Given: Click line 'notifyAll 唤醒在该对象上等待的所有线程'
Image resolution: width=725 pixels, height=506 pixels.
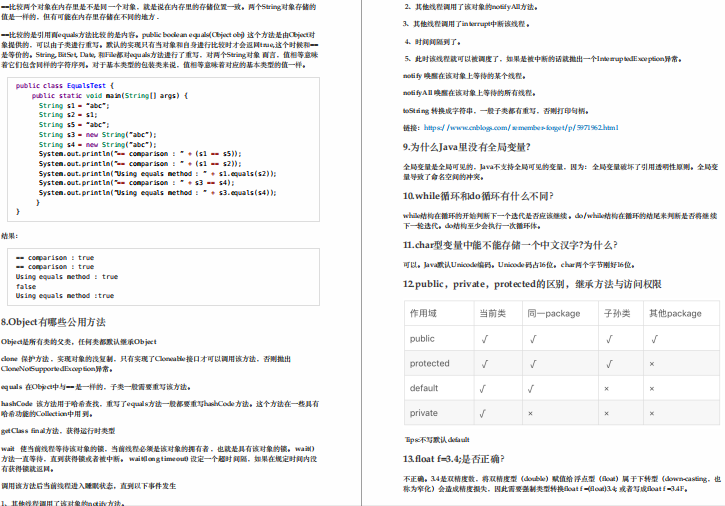Looking at the screenshot, I should 469,93.
